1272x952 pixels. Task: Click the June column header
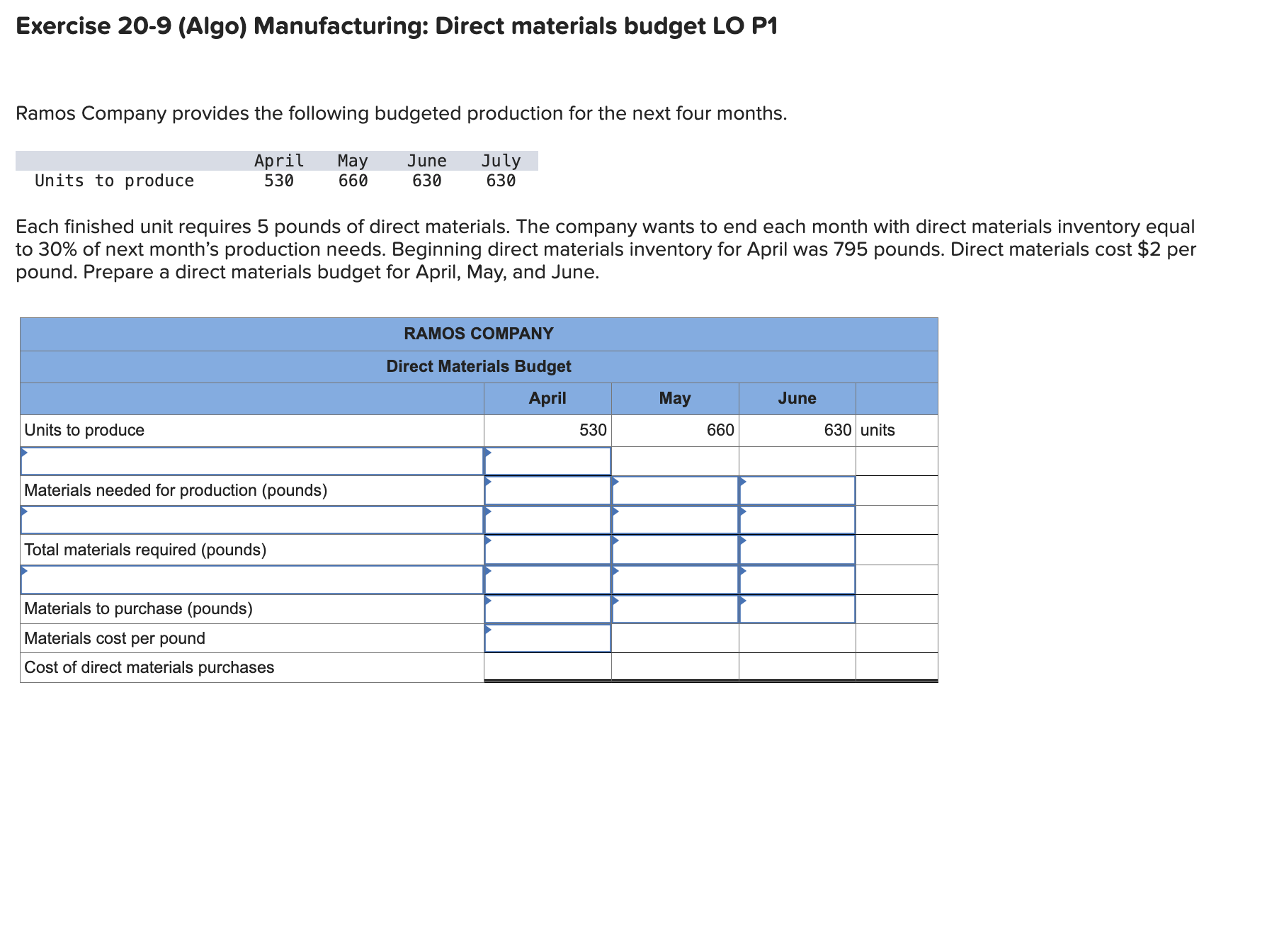tap(797, 398)
